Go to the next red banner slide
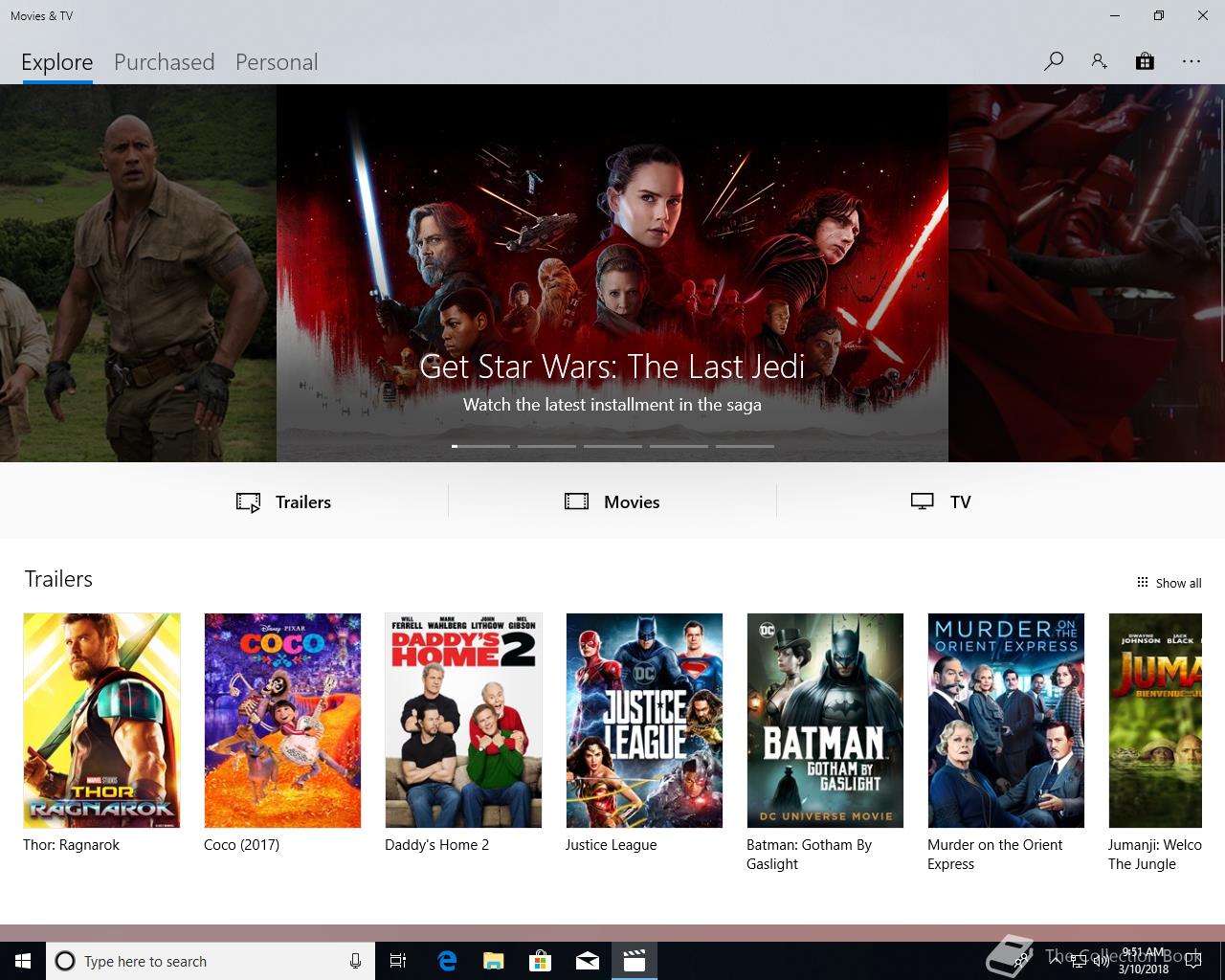This screenshot has width=1225, height=980. (1086, 273)
